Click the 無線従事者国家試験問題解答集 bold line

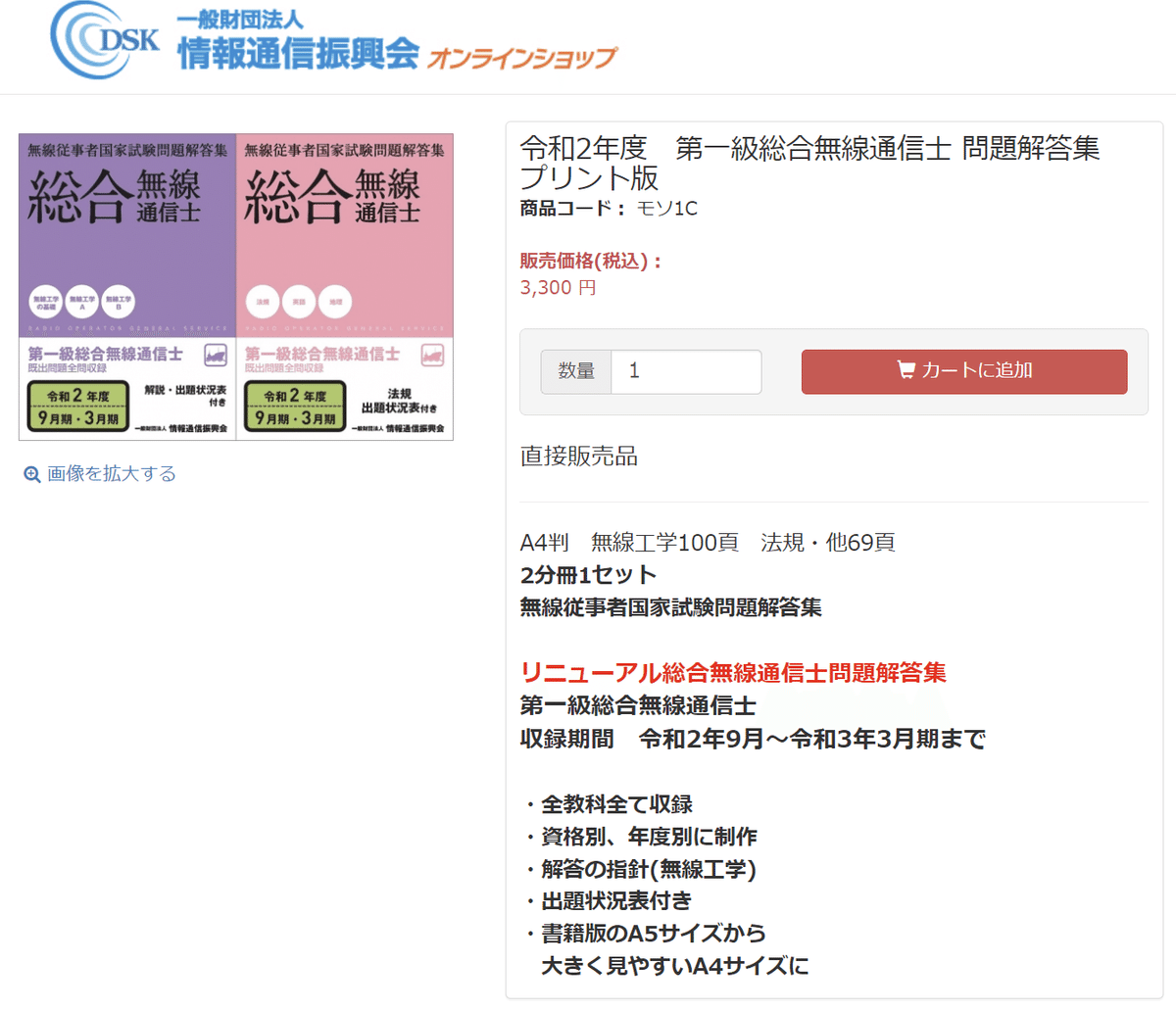point(670,607)
